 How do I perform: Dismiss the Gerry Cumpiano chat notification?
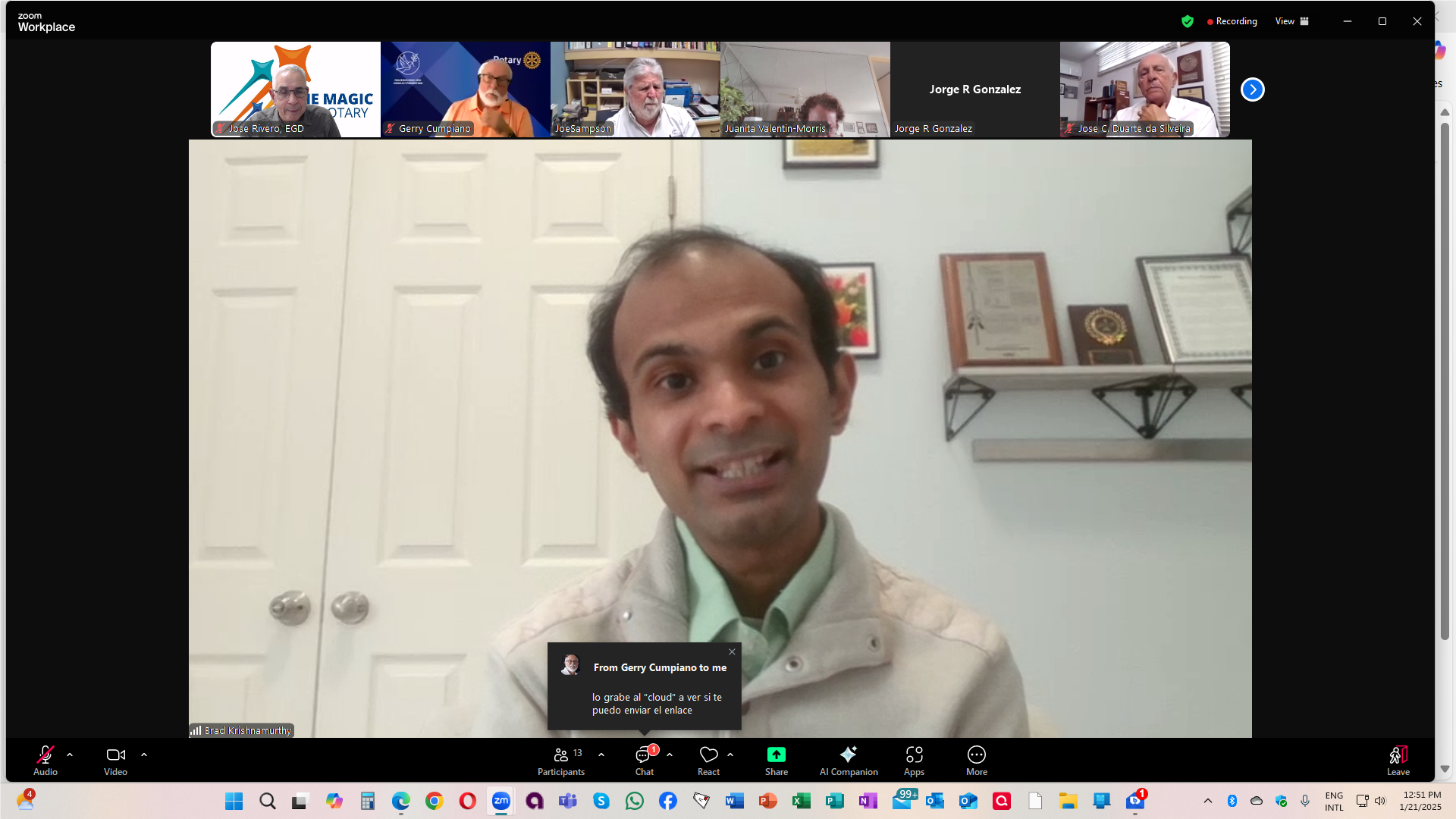click(x=732, y=652)
